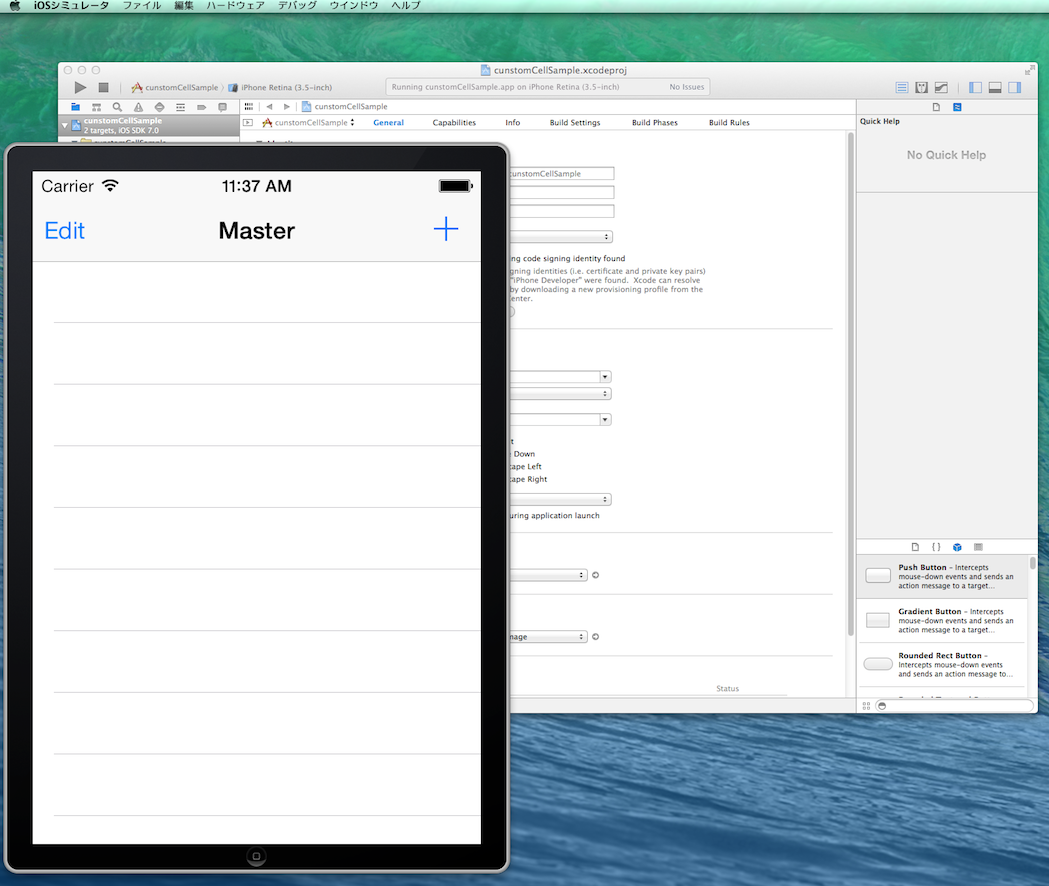Tap the Edit button in the simulator

coord(64,231)
